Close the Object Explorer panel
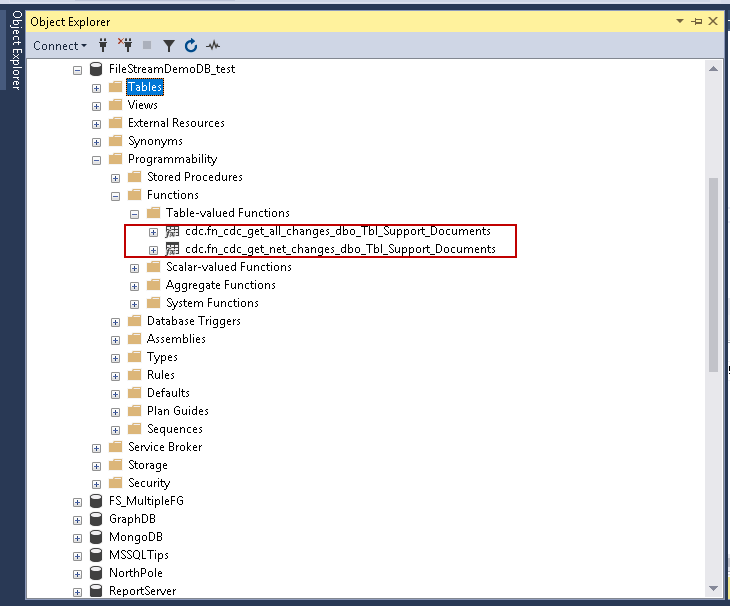 (x=713, y=21)
